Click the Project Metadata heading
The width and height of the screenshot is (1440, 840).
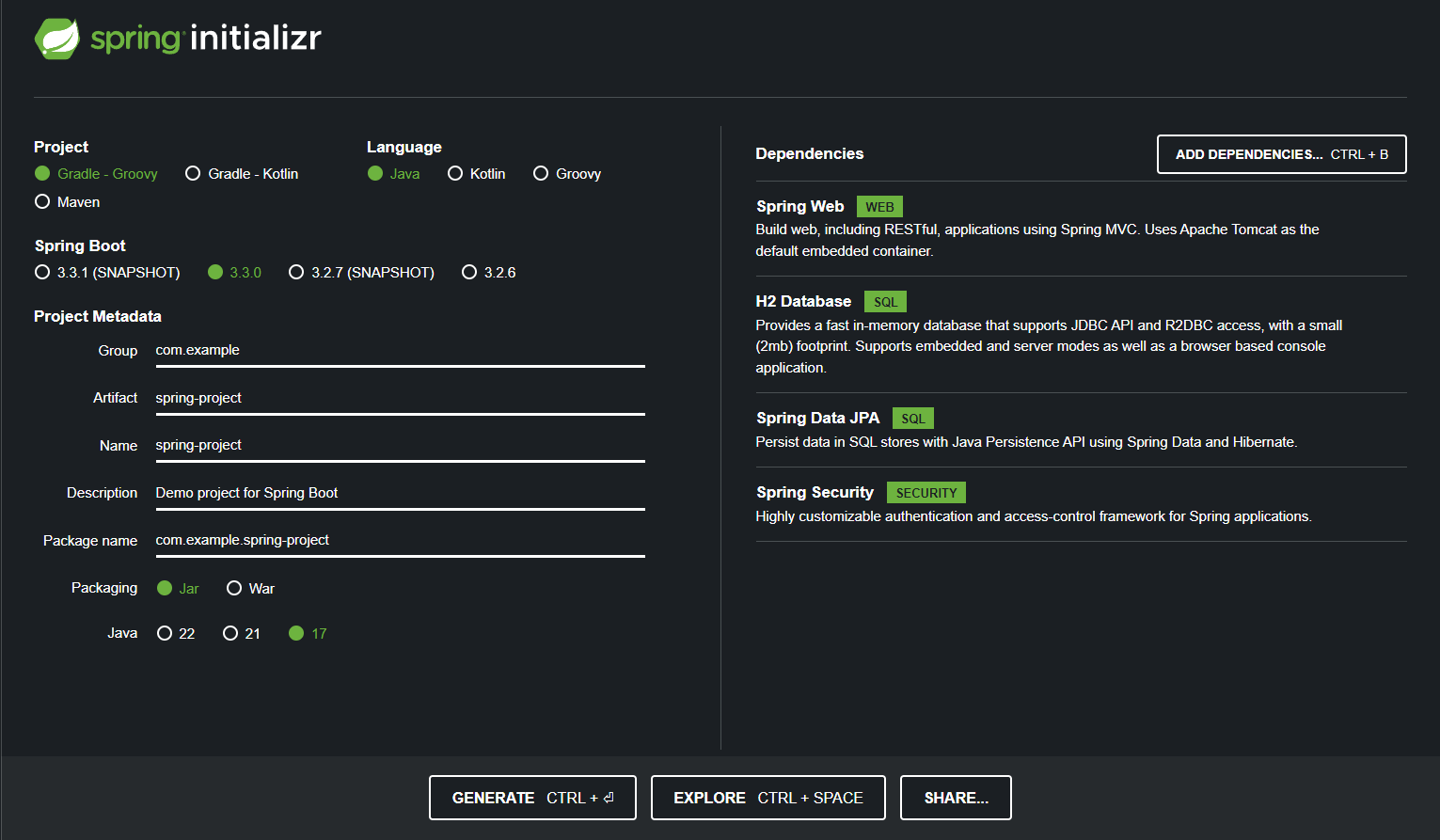click(98, 317)
